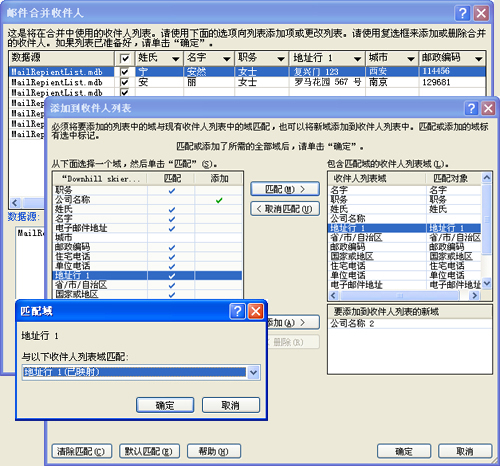The height and width of the screenshot is (466, 500).
Task: Select 电子邮件地址 in 收件人列表域 list
Action: pos(405,285)
